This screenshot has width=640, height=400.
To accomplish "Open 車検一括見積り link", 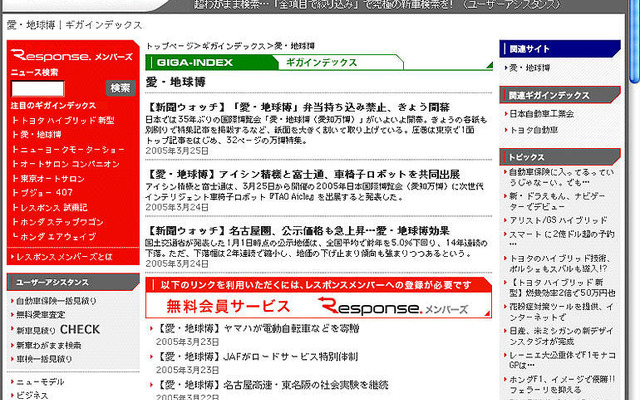I will [44, 359].
